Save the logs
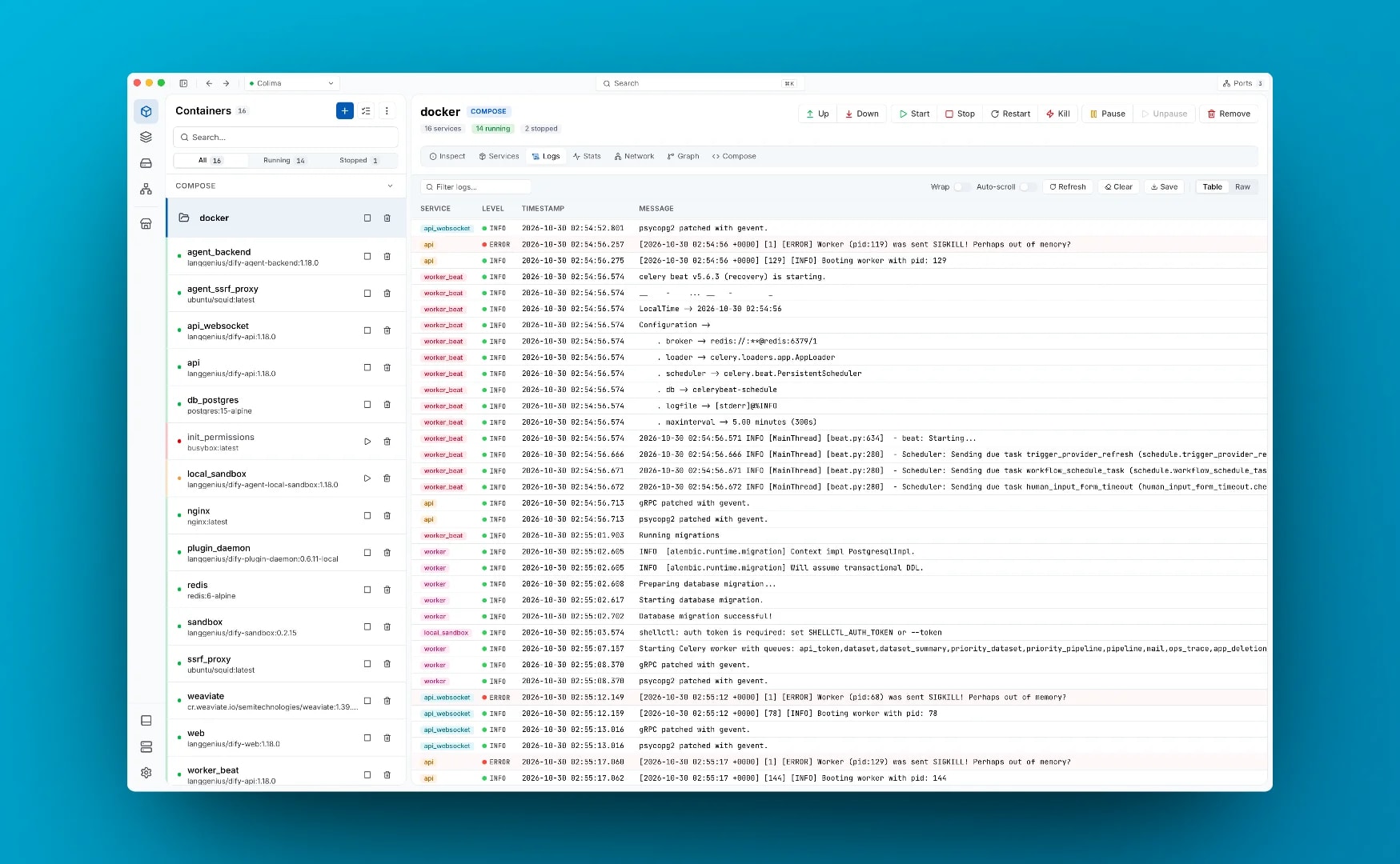This screenshot has height=864, width=1400. click(x=1164, y=187)
